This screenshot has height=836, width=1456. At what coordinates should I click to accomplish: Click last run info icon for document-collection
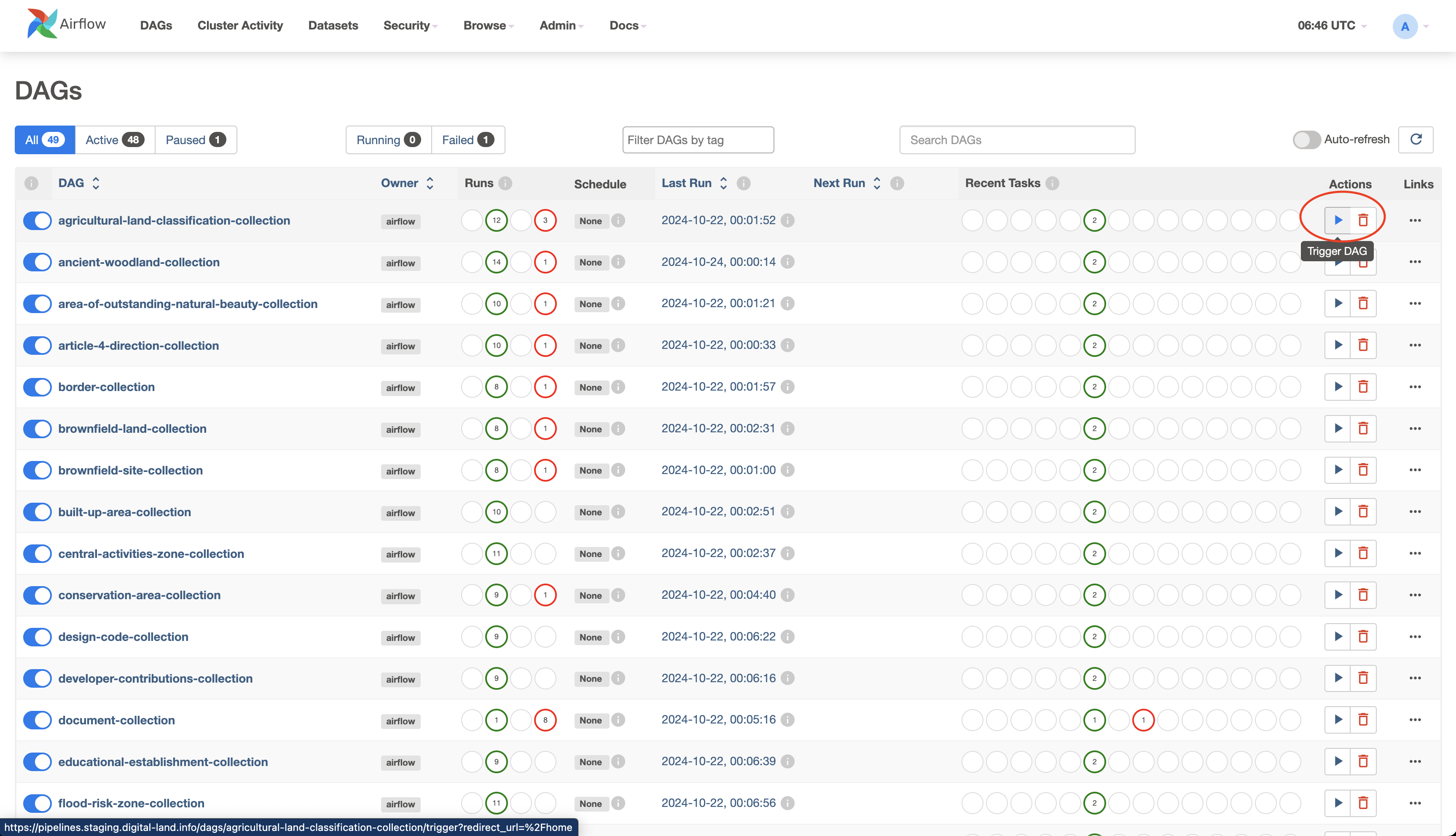click(788, 719)
